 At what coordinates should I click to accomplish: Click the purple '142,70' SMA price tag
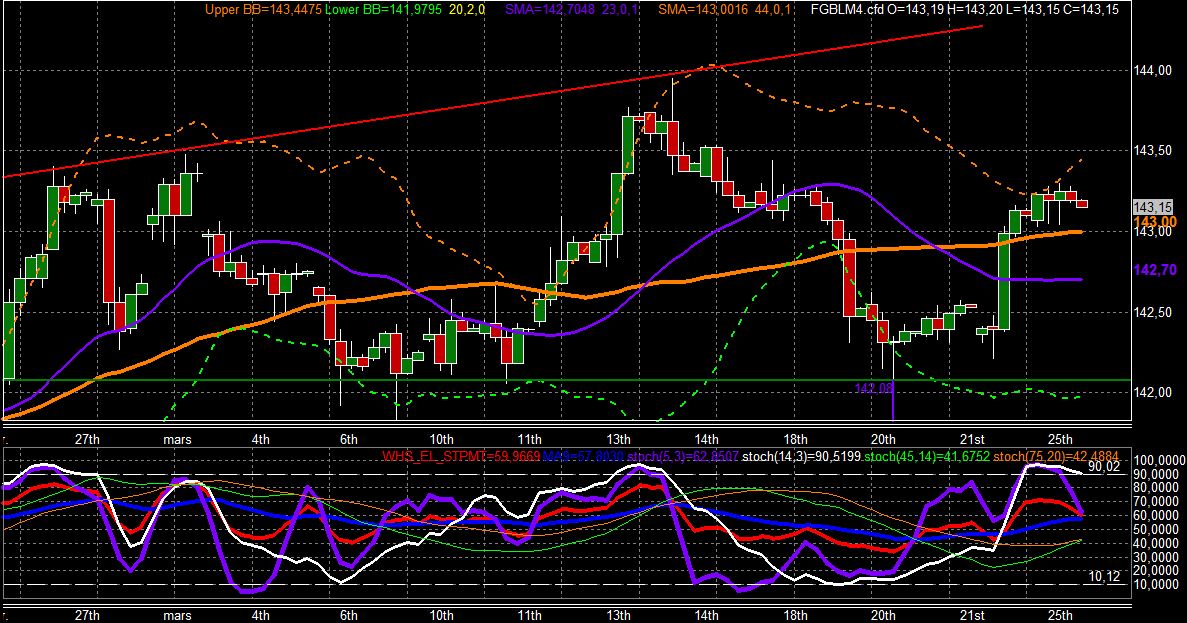point(1155,270)
